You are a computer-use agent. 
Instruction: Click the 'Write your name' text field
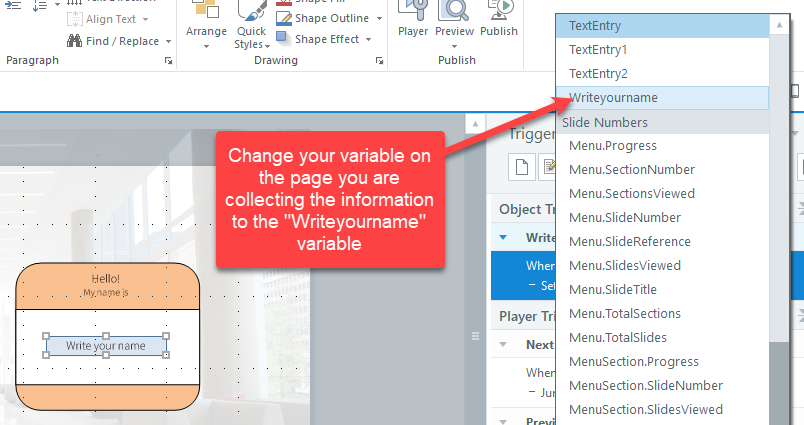pos(106,346)
